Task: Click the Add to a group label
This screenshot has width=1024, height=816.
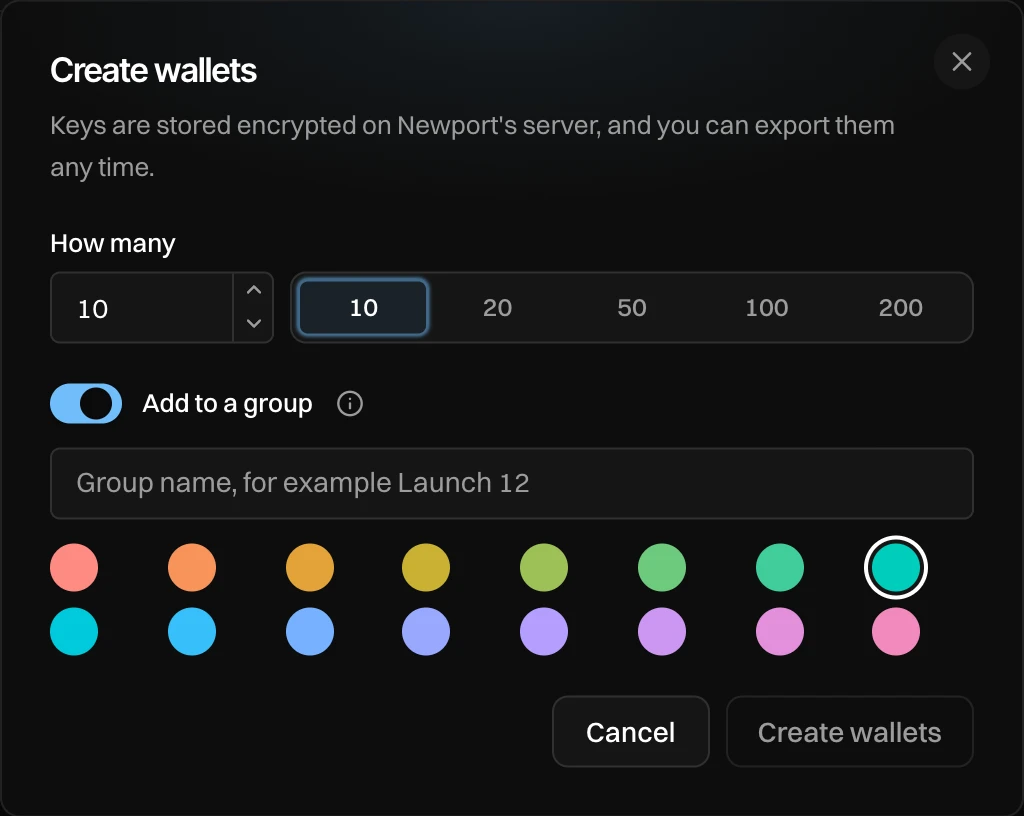Action: (227, 404)
